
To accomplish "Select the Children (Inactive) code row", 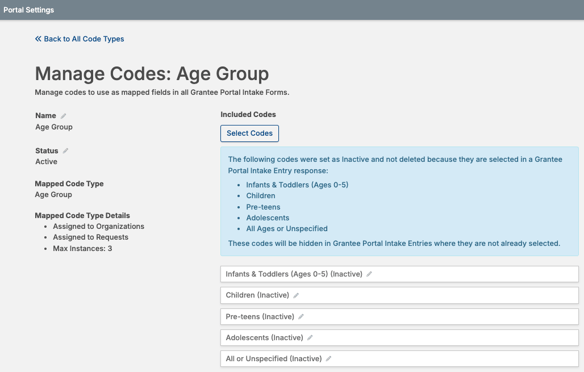I will click(x=399, y=295).
